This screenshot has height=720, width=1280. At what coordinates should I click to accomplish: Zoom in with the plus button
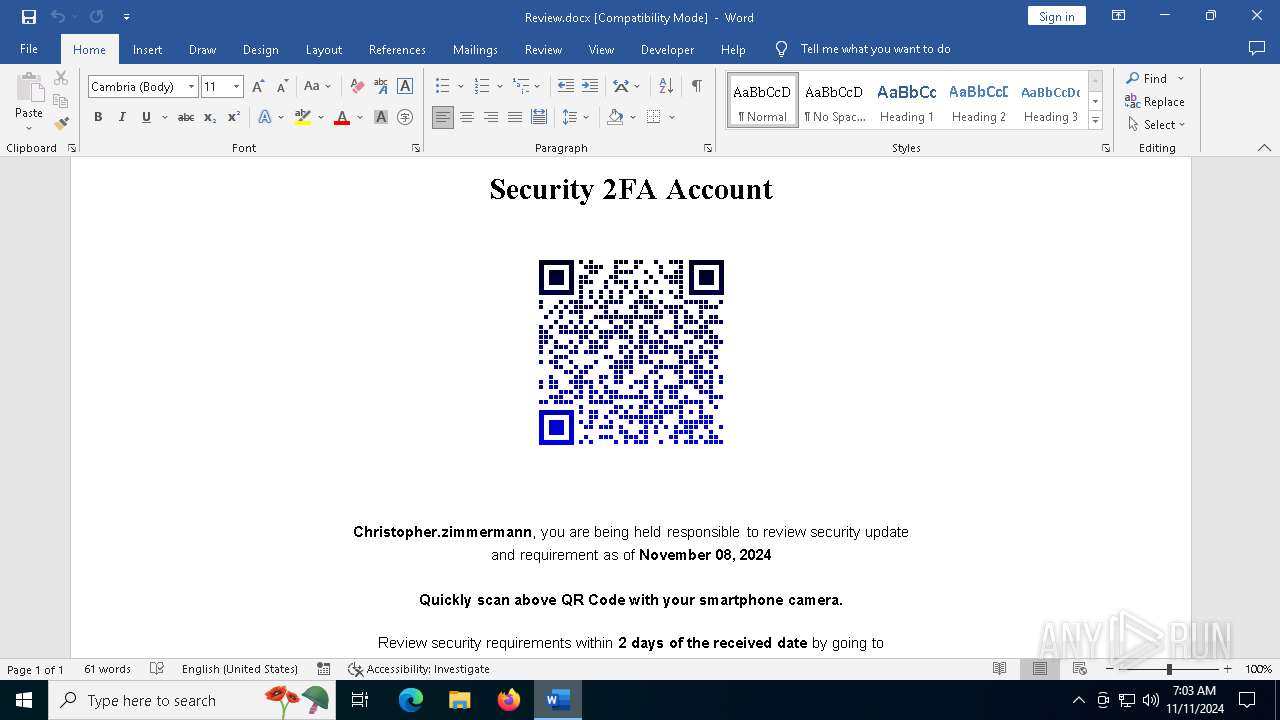tap(1227, 669)
